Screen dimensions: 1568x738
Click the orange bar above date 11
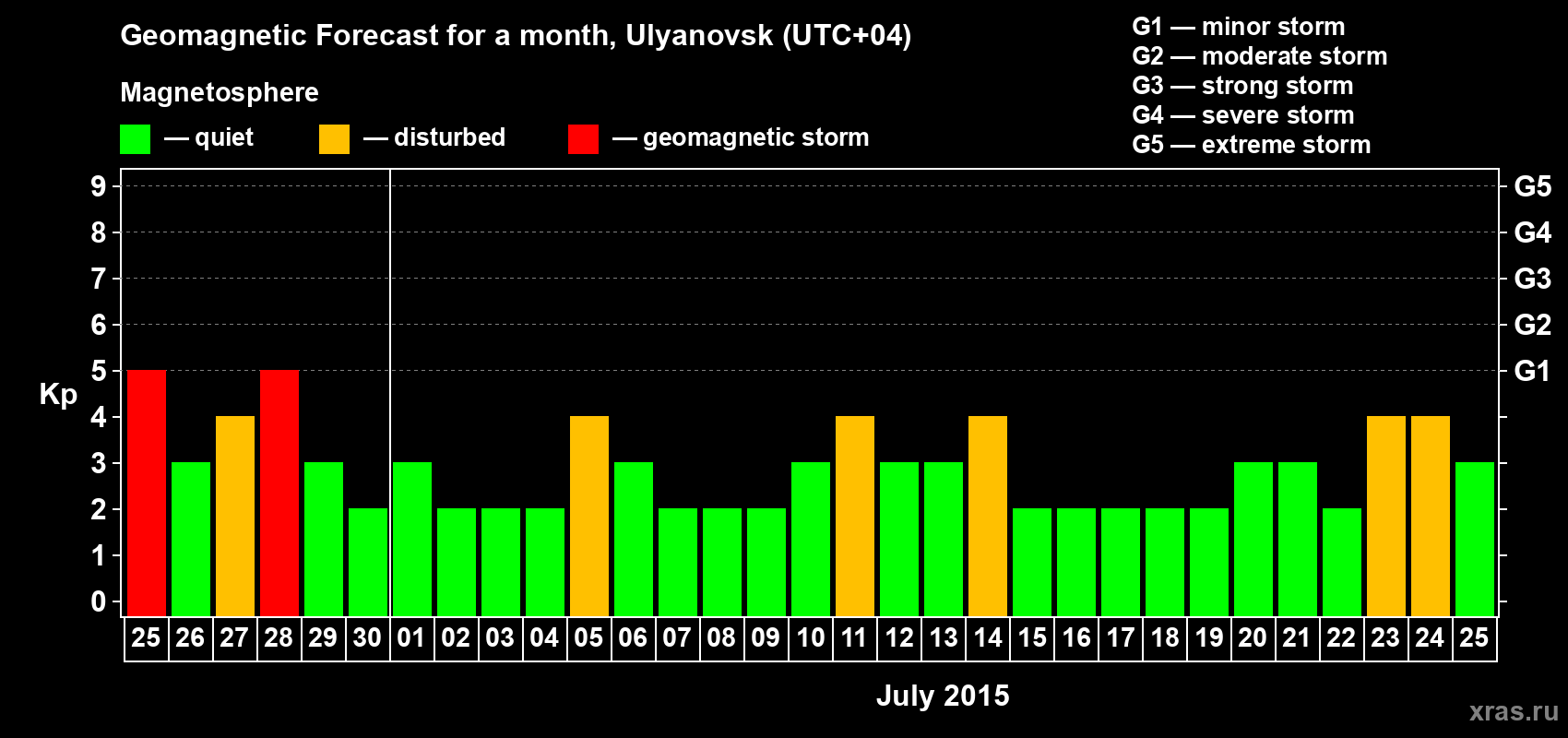(855, 517)
